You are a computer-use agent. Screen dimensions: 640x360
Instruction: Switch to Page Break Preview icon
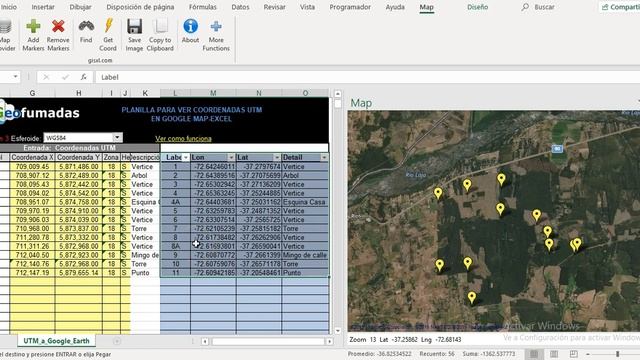click(x=573, y=354)
